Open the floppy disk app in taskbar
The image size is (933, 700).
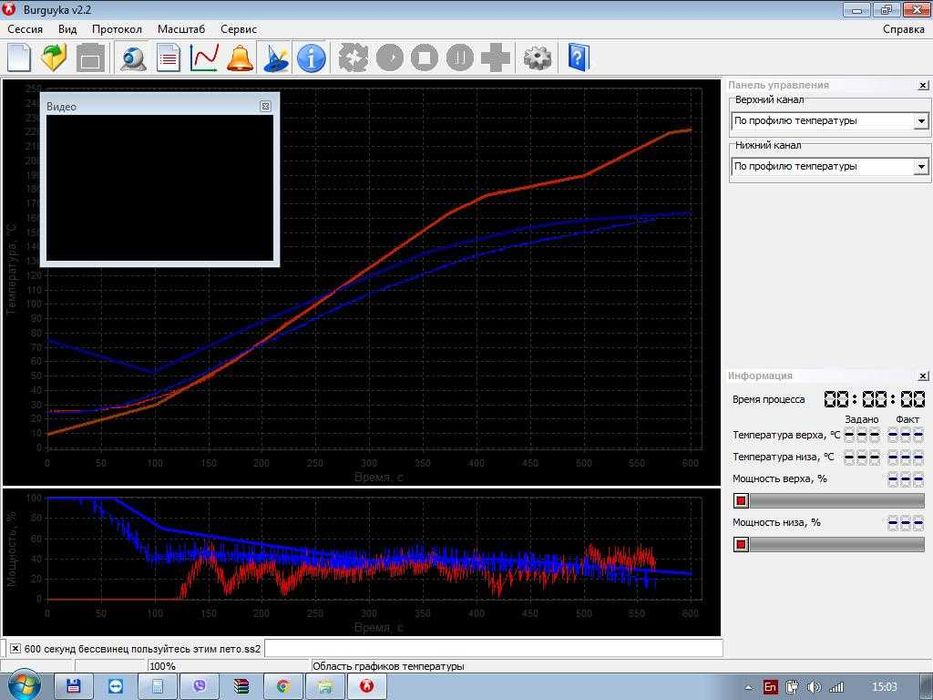coord(74,687)
